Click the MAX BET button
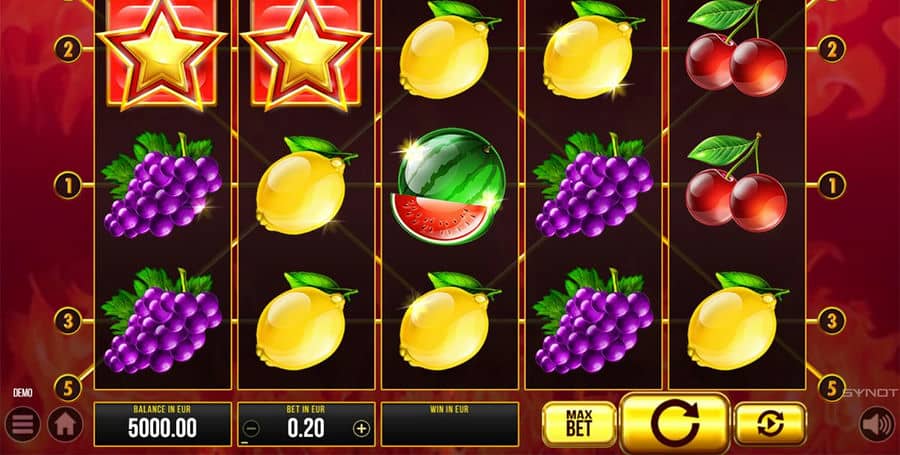The width and height of the screenshot is (900, 455). 579,424
